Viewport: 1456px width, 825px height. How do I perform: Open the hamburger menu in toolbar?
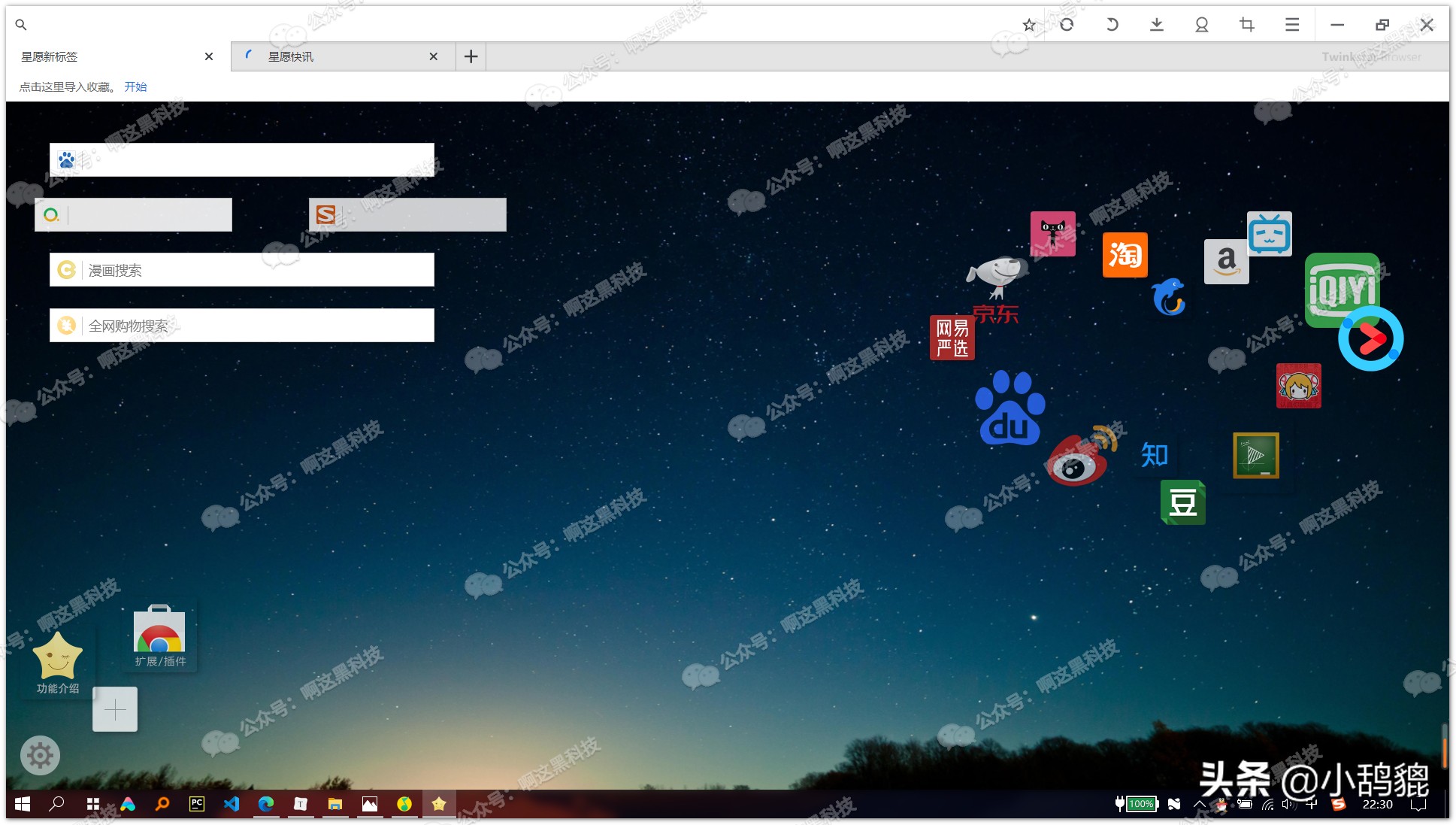[x=1291, y=25]
